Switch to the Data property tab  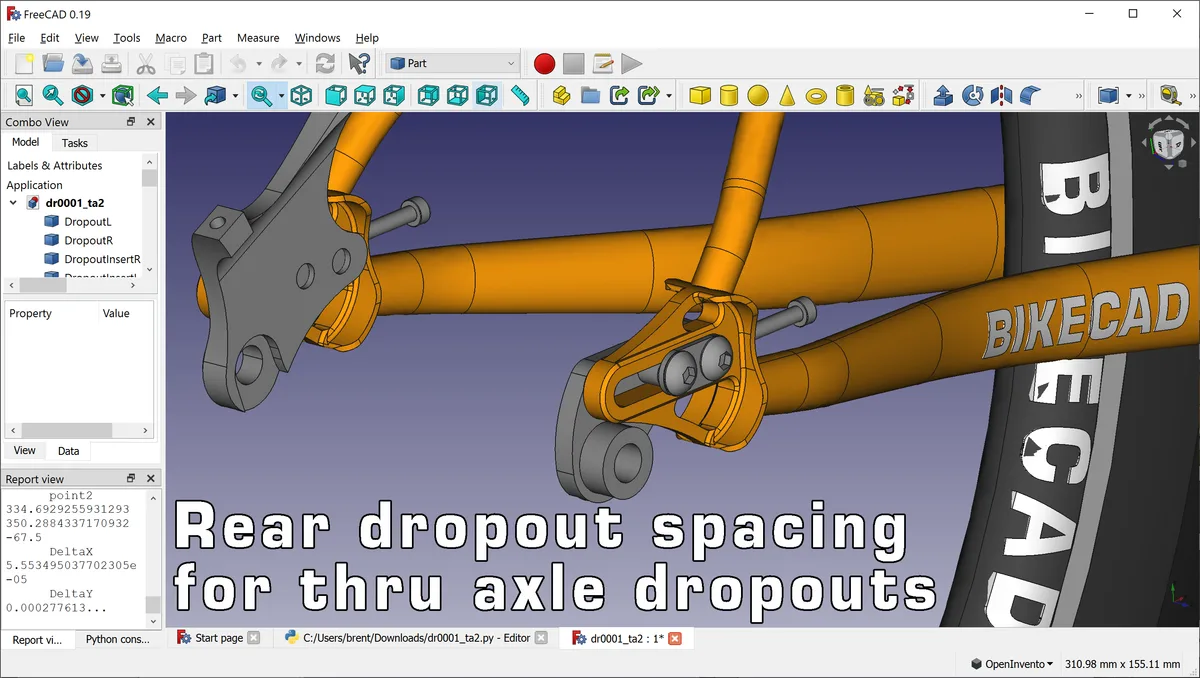point(69,451)
